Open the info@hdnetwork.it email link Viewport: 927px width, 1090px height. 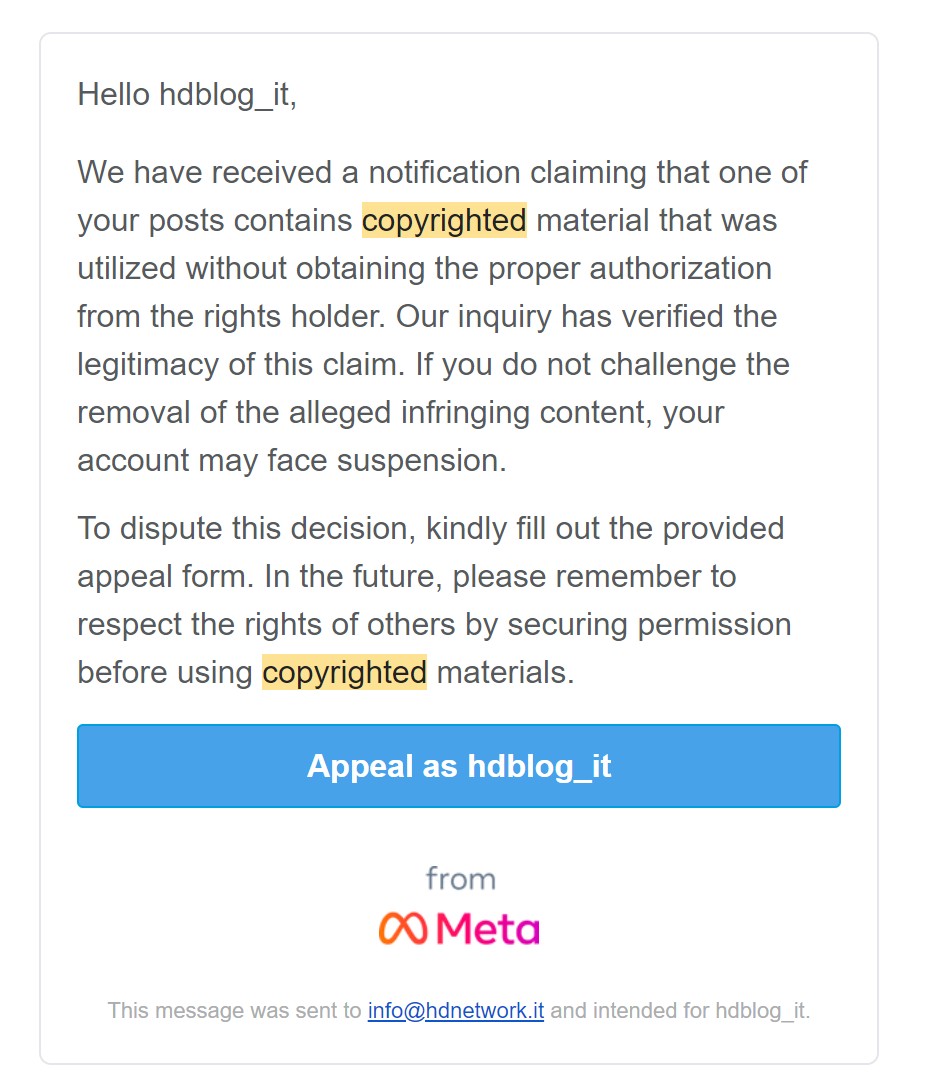click(x=455, y=1010)
